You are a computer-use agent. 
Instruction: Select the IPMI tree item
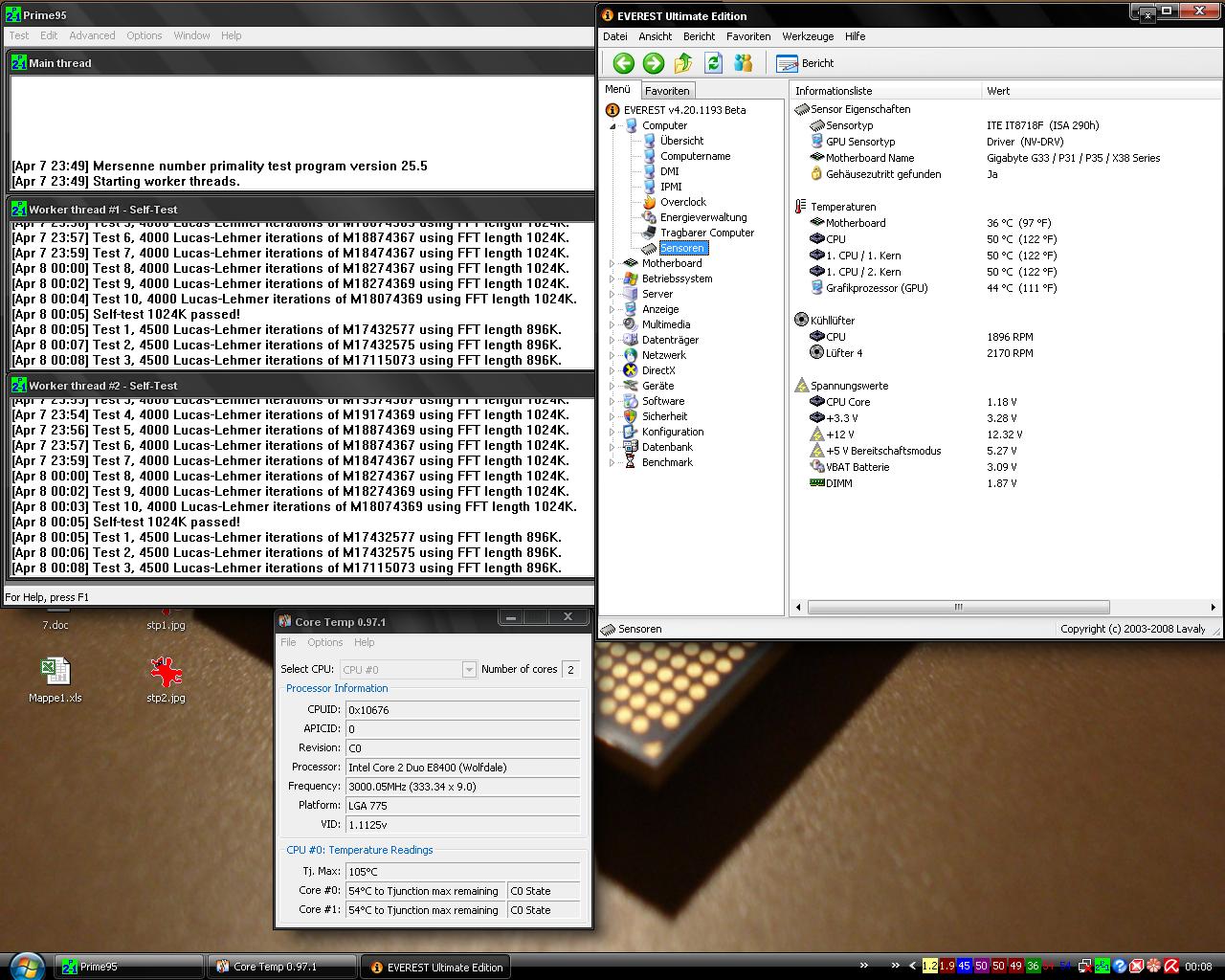coord(671,187)
